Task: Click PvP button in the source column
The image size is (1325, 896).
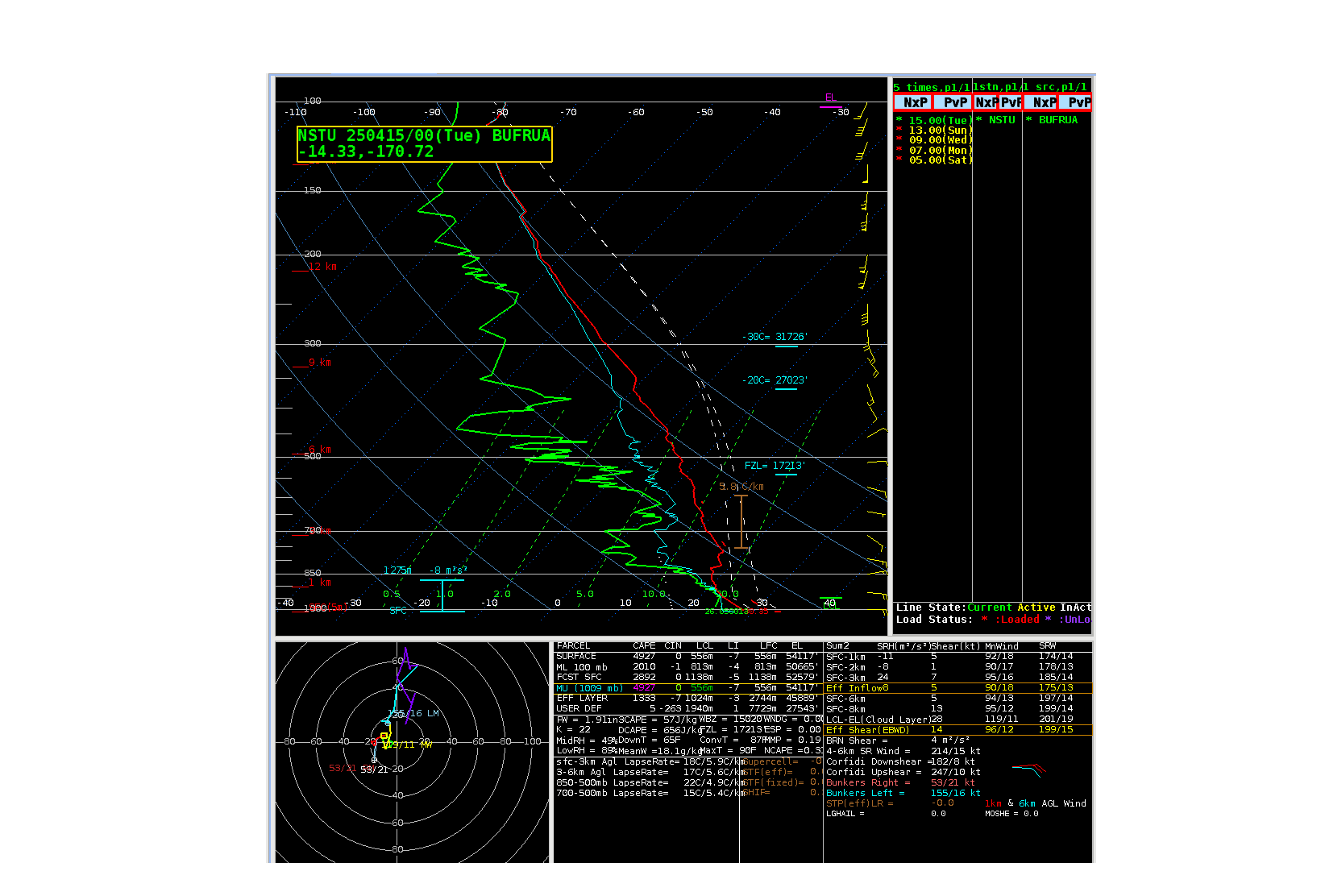Action: 1077,102
